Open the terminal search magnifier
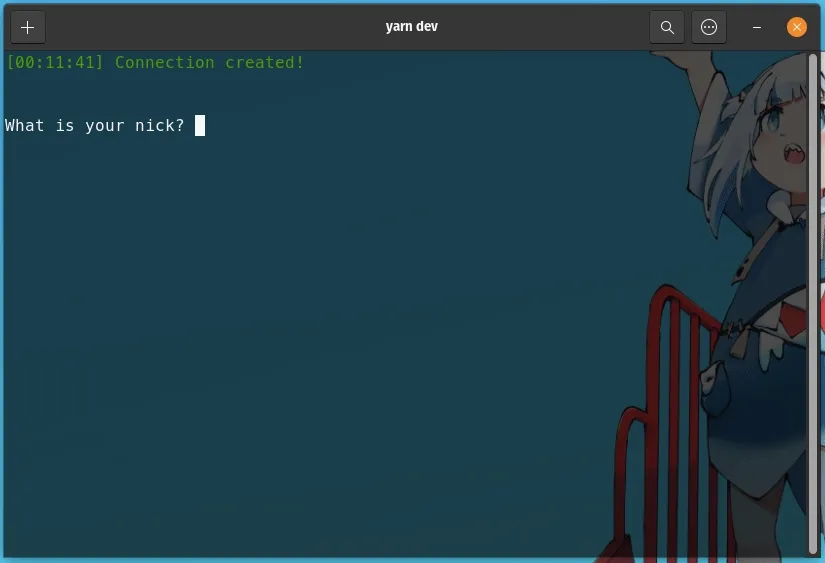This screenshot has height=563, width=825. 667,27
